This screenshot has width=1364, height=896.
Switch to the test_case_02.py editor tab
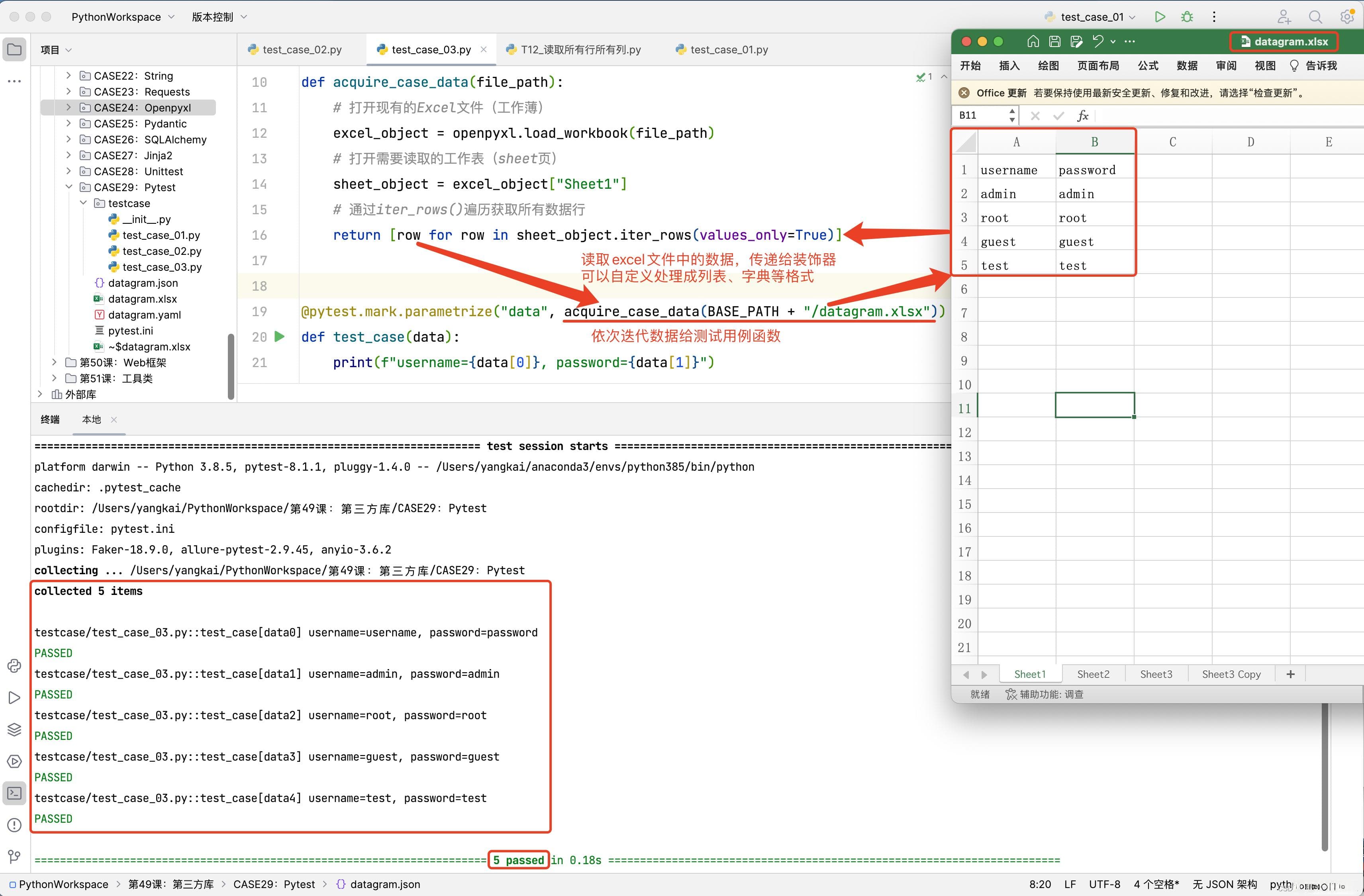295,50
